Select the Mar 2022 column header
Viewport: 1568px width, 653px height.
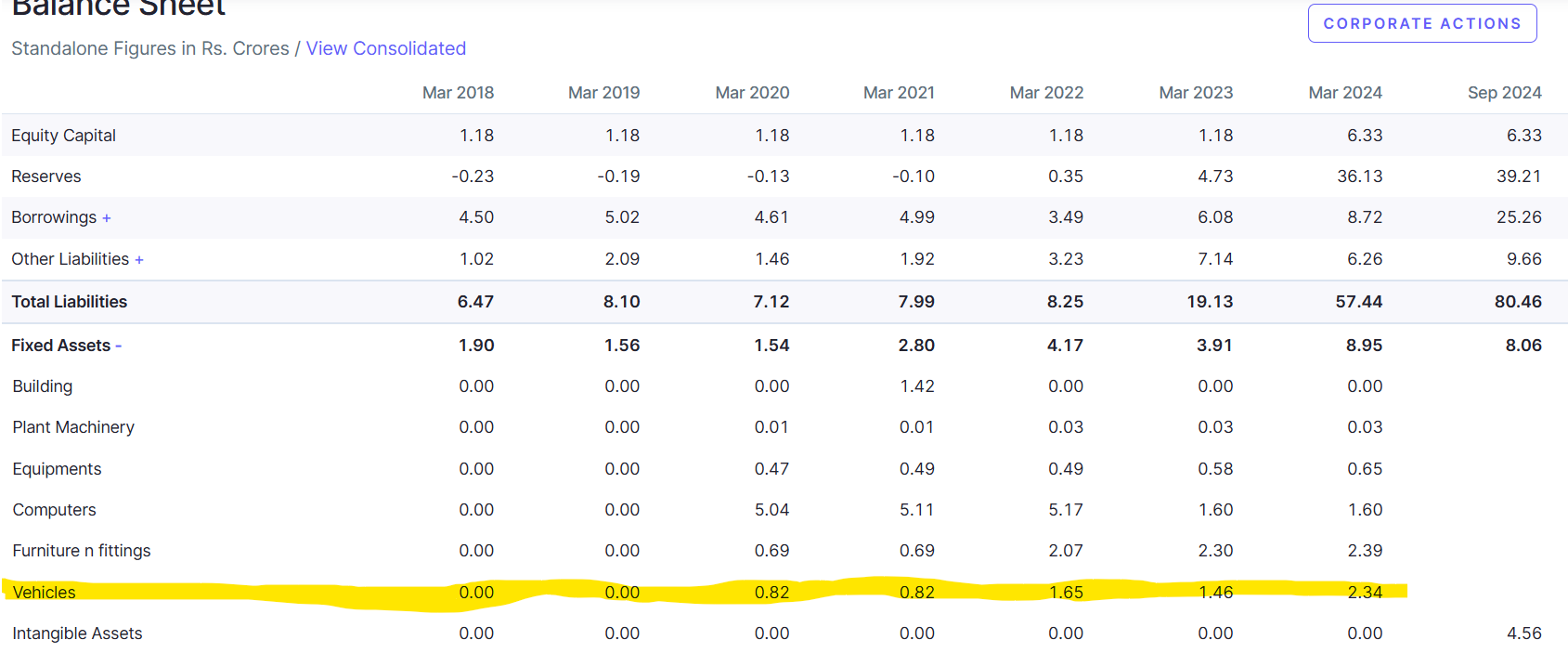pyautogui.click(x=1046, y=93)
